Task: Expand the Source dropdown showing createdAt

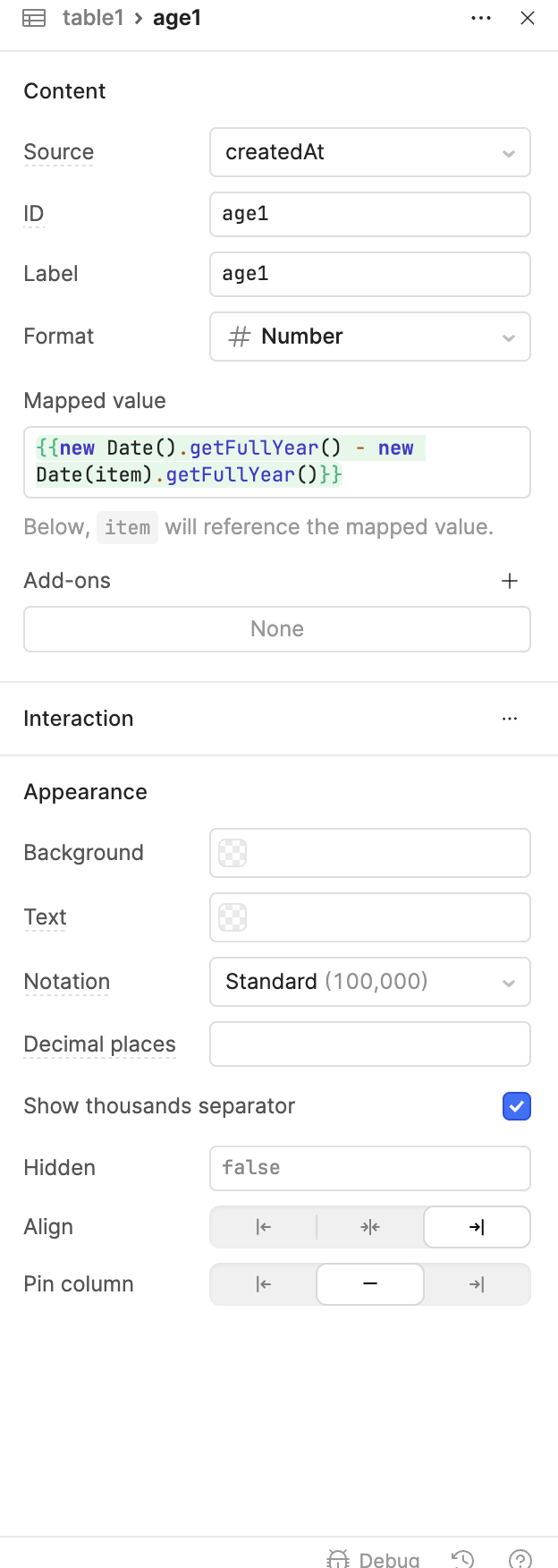Action: point(370,152)
